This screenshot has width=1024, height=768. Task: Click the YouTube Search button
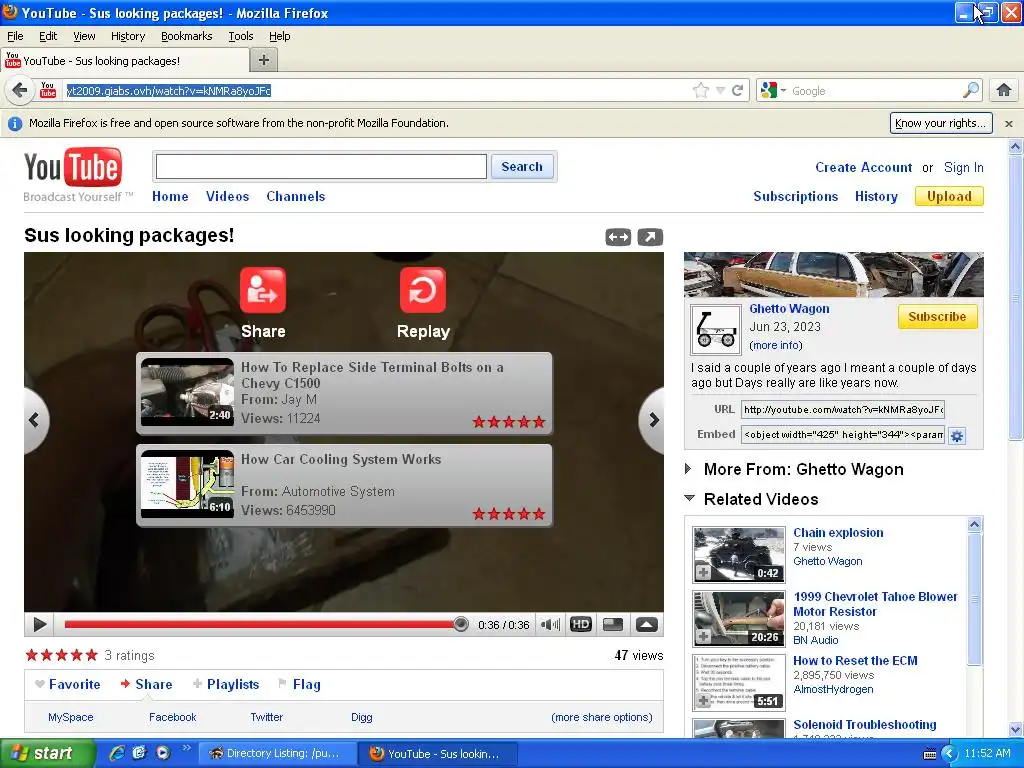coord(522,167)
